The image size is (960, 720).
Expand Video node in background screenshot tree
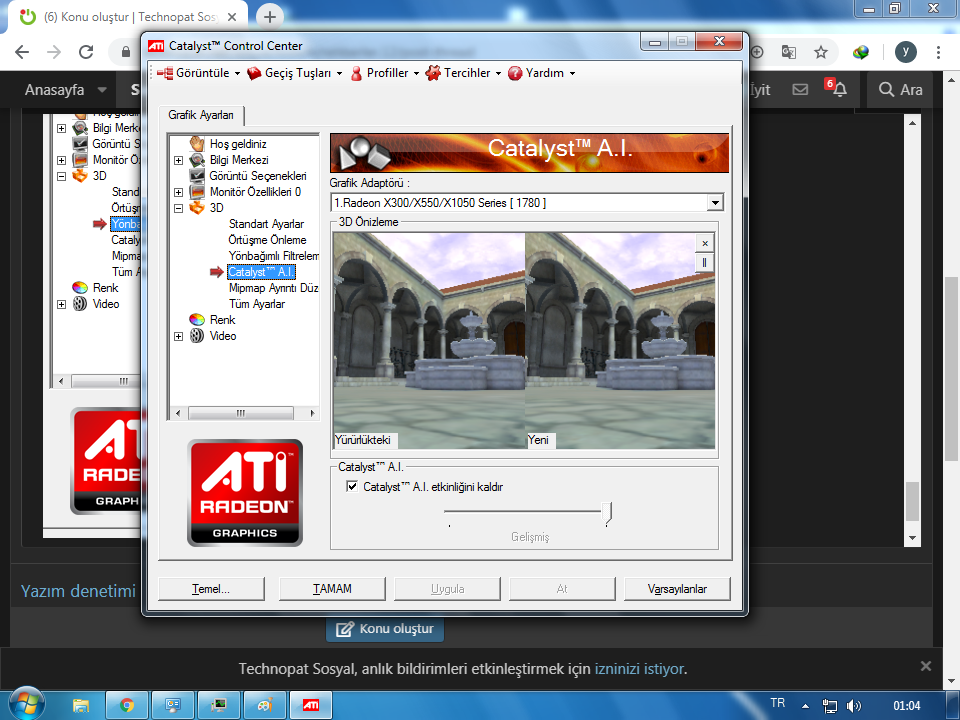pyautogui.click(x=61, y=304)
